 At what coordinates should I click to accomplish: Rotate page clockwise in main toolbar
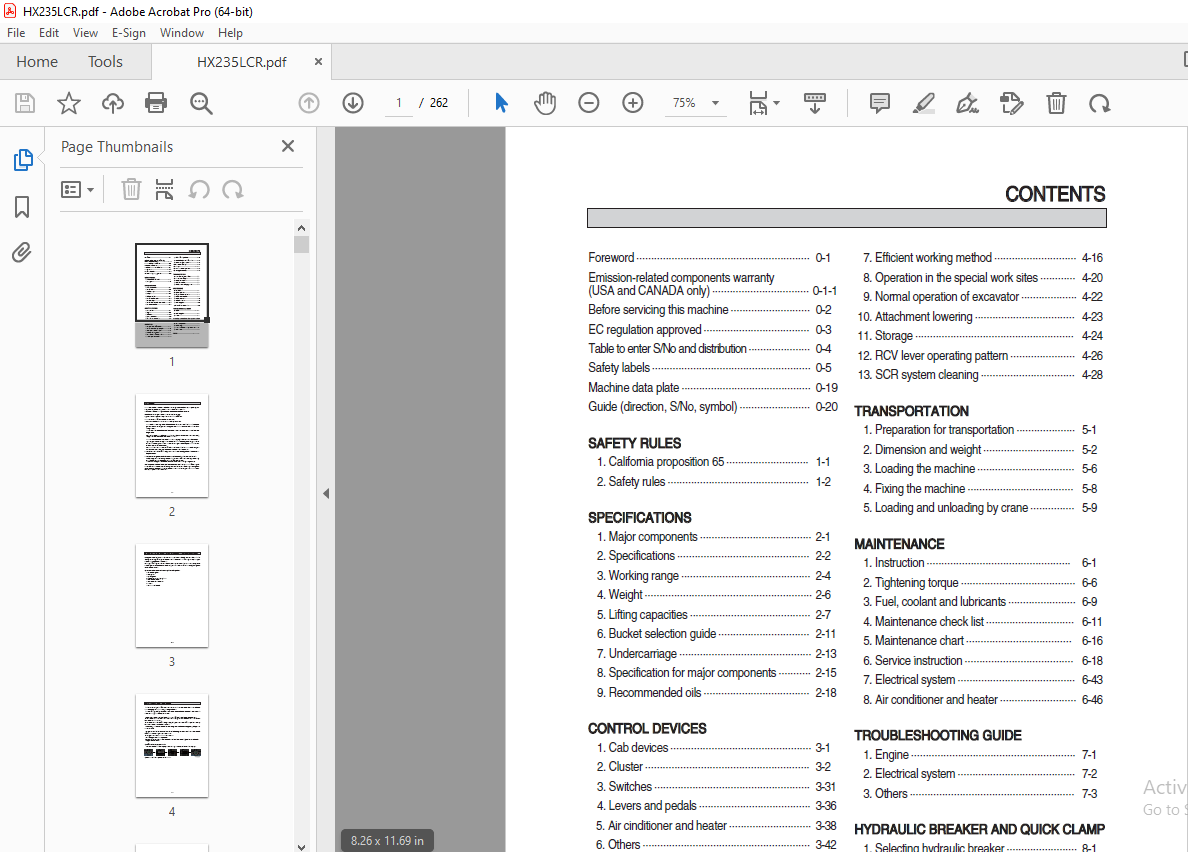tap(1099, 103)
